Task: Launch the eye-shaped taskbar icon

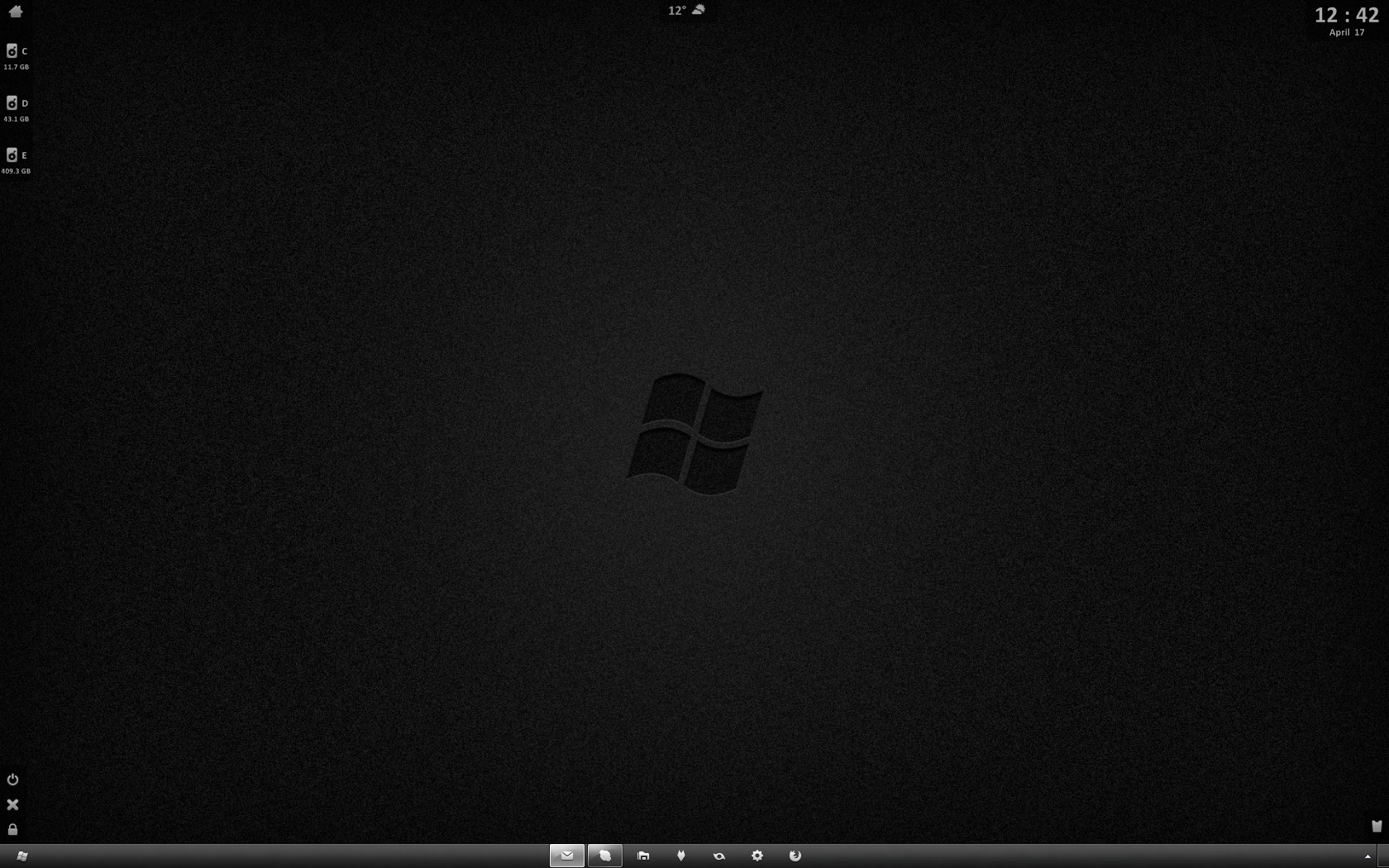Action: click(719, 856)
